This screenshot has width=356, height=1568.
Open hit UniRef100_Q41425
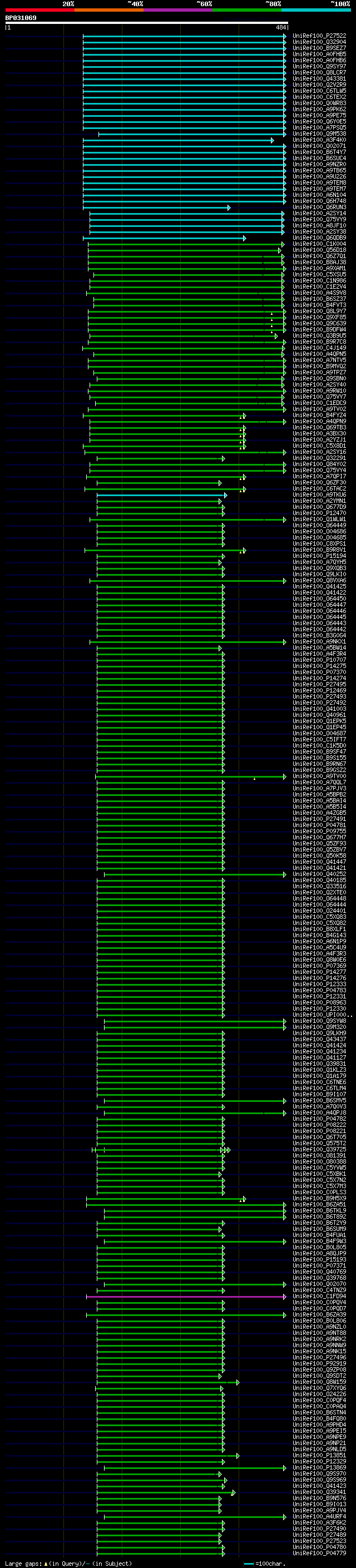[319, 587]
